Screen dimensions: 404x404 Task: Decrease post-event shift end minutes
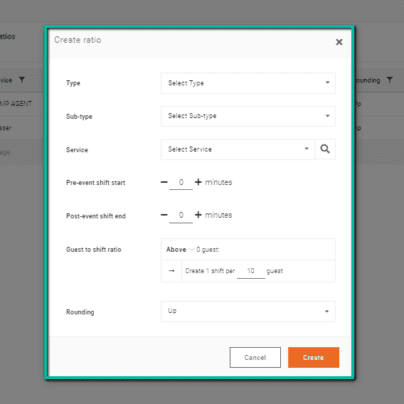coord(164,215)
